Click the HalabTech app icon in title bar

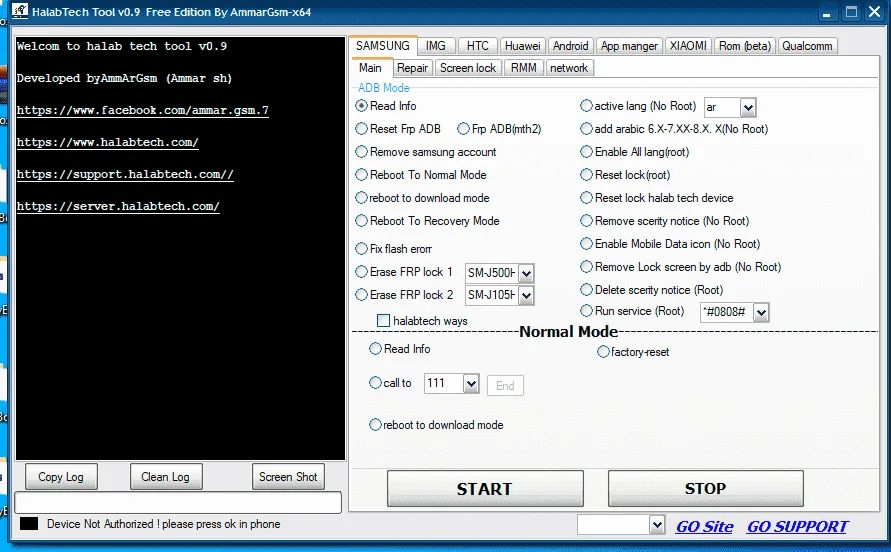(x=20, y=11)
